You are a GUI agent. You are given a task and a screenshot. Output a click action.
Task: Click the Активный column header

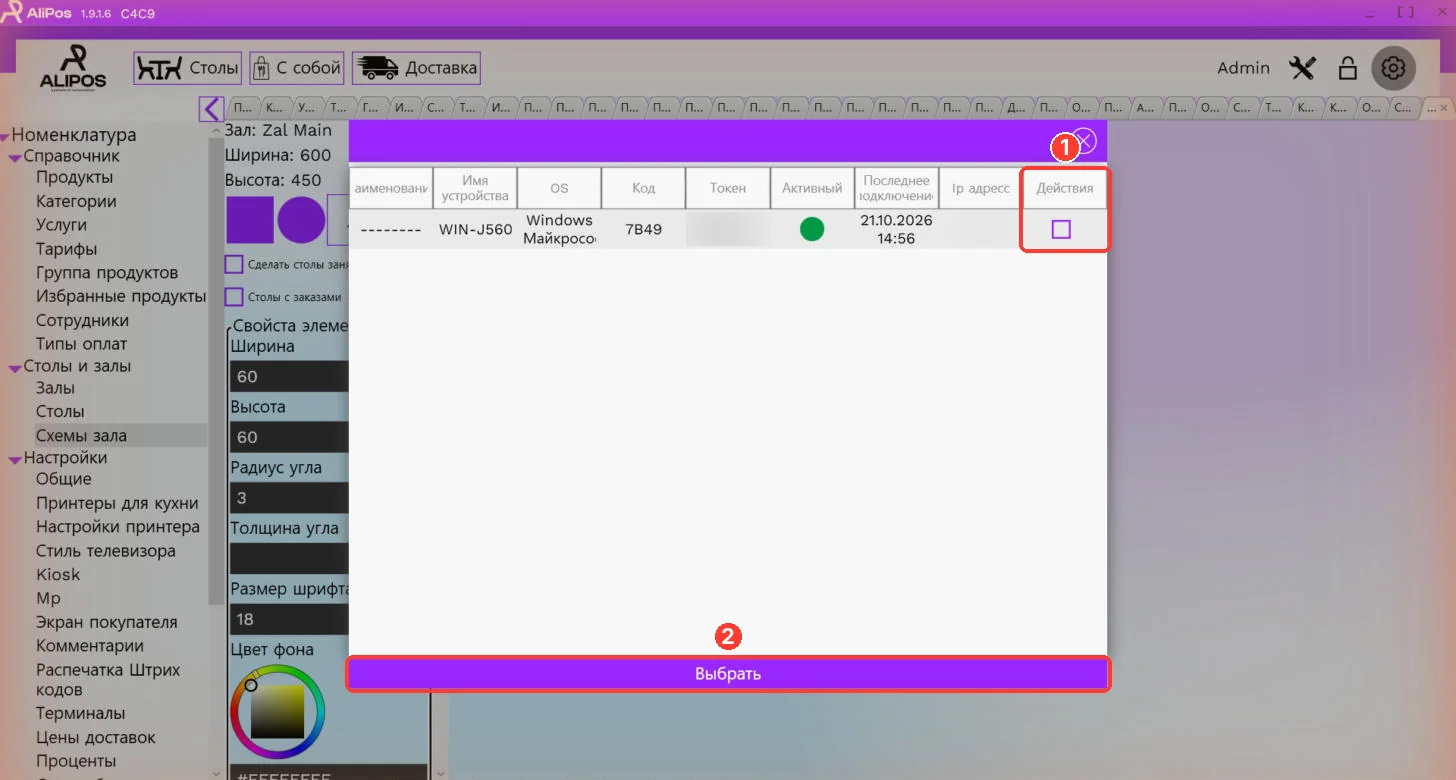pos(812,188)
